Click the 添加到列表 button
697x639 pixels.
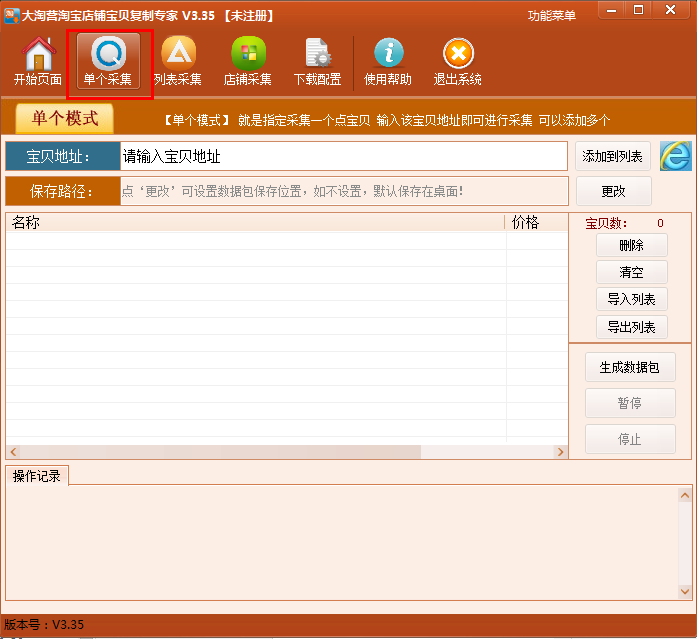(613, 156)
